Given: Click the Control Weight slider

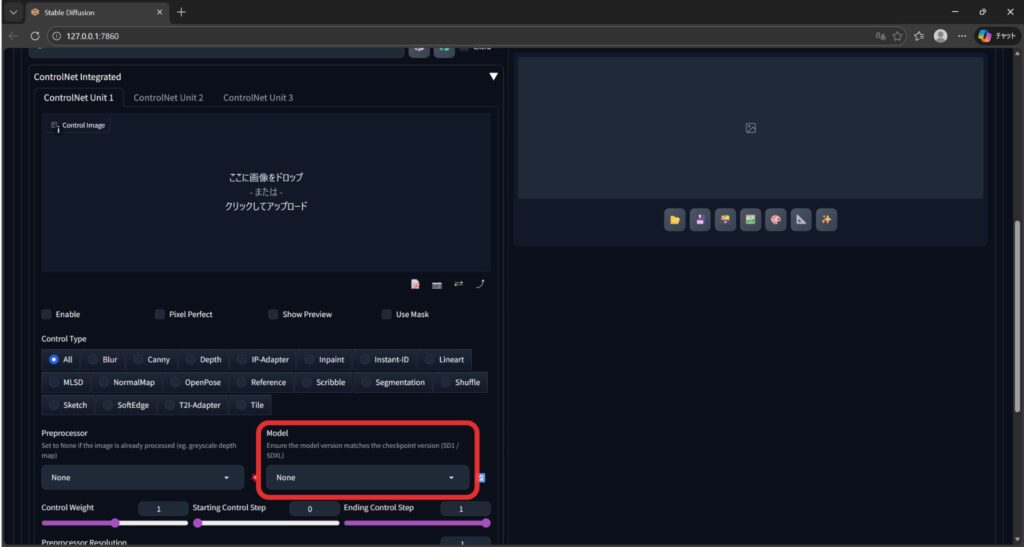Looking at the screenshot, I should coord(114,523).
